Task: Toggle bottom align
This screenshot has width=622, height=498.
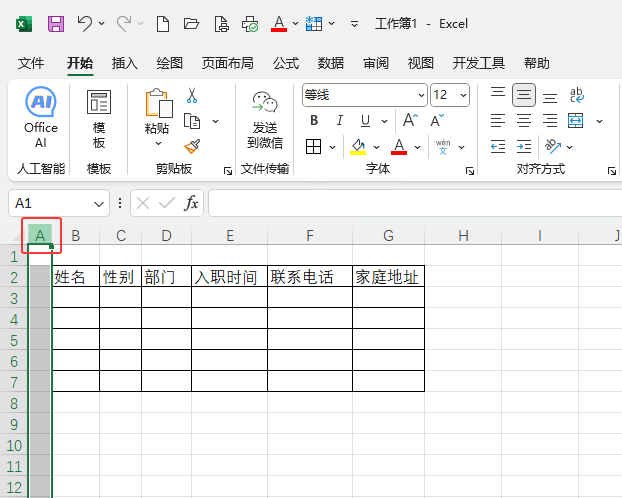Action: (550, 96)
